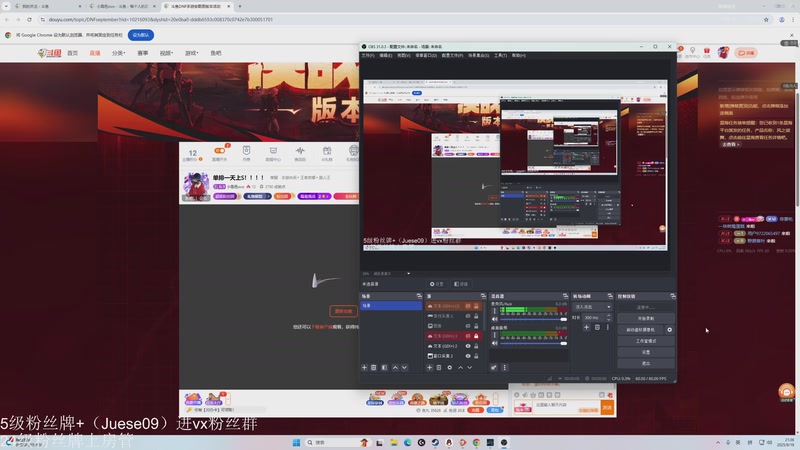Image resolution: width=800 pixels, height=450 pixels.
Task: Adjust the microphone volume slider
Action: (x=533, y=319)
